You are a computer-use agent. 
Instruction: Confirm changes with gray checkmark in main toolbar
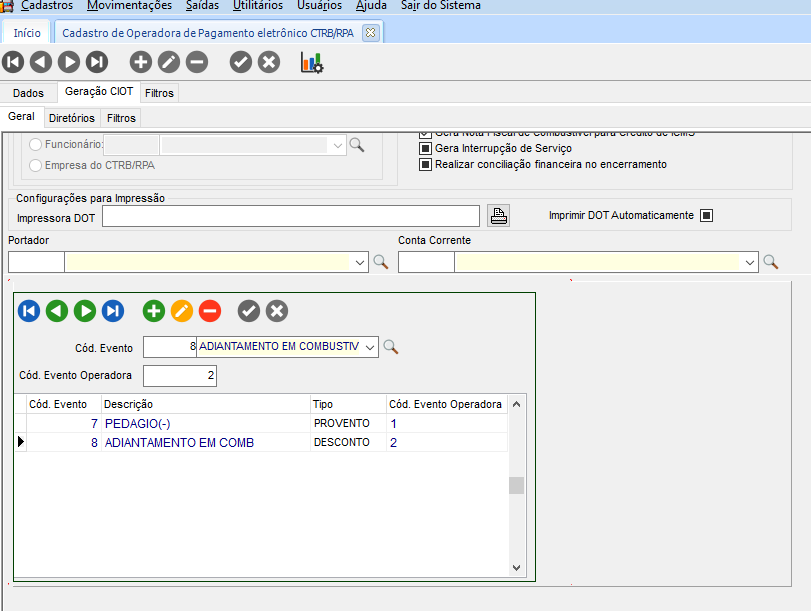point(241,62)
